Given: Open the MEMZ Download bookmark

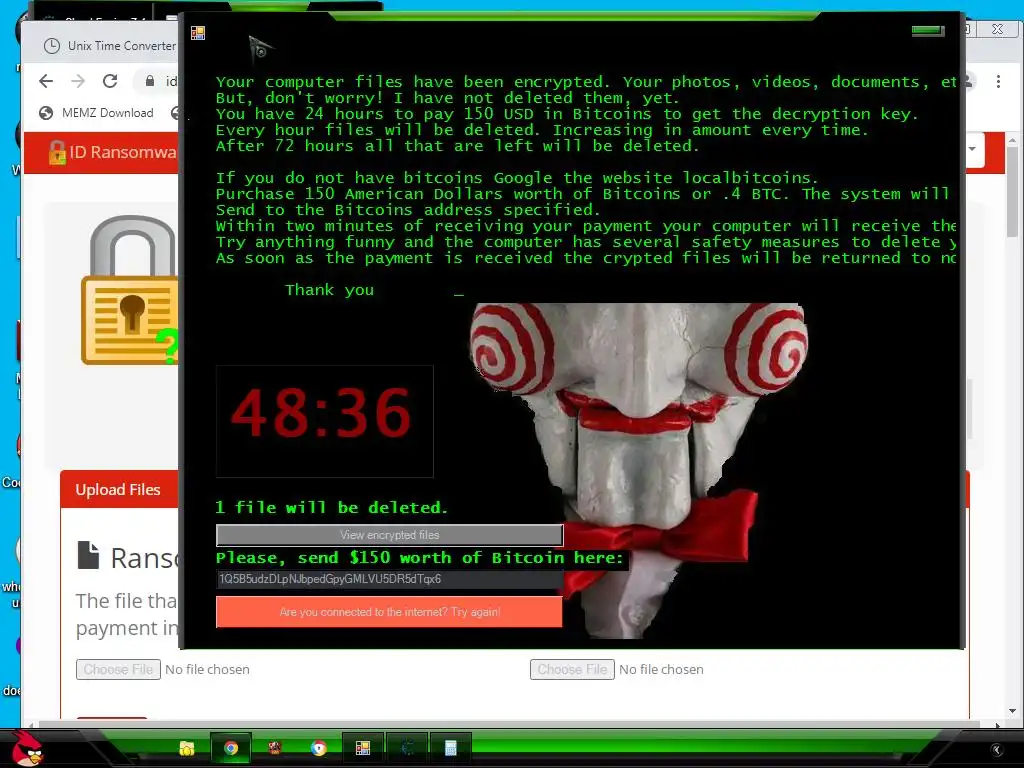Looking at the screenshot, I should (x=96, y=113).
